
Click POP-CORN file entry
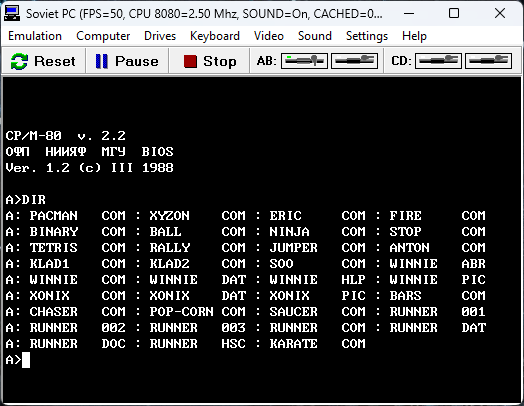(181, 312)
